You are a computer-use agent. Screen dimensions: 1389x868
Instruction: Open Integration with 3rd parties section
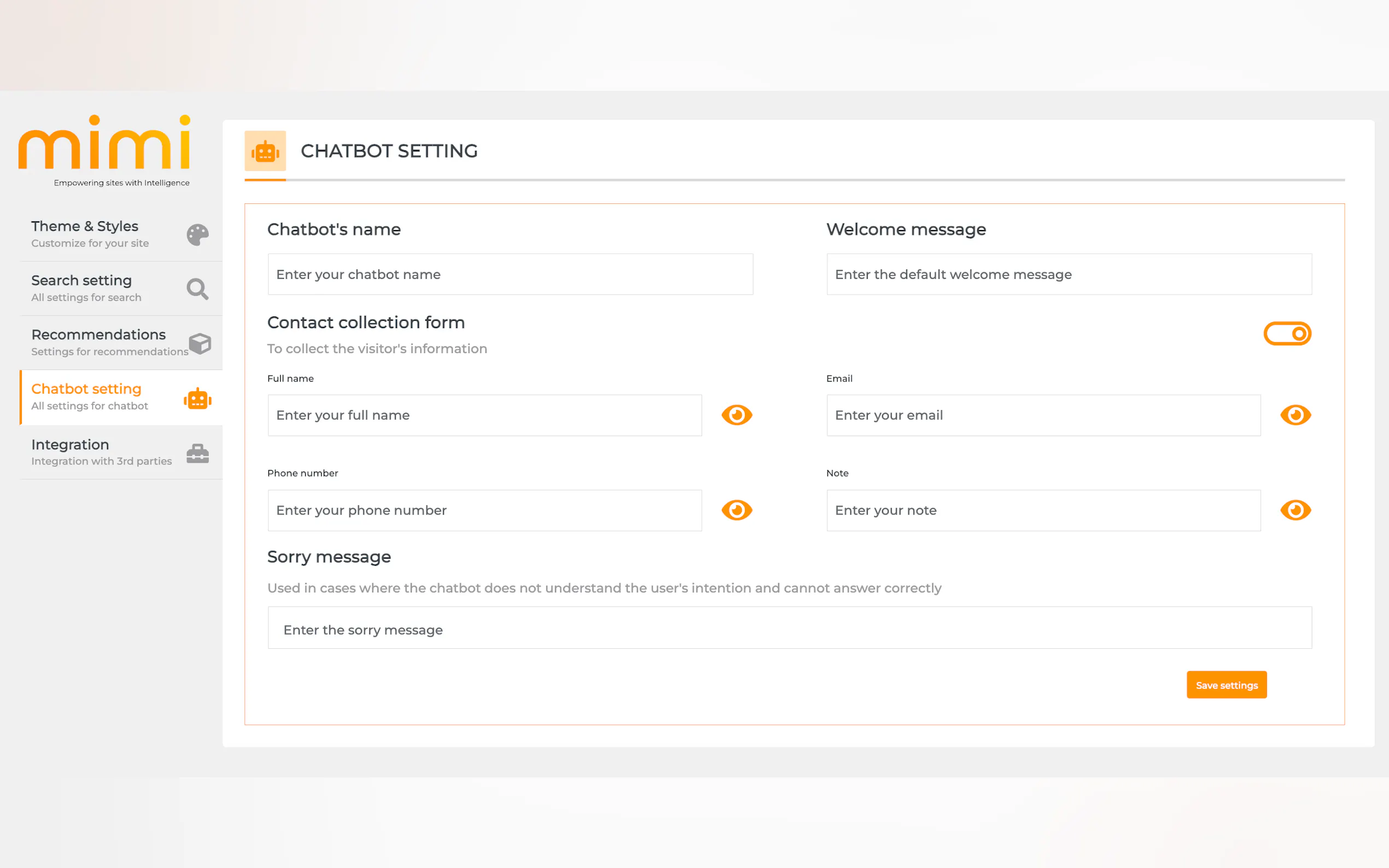101,453
